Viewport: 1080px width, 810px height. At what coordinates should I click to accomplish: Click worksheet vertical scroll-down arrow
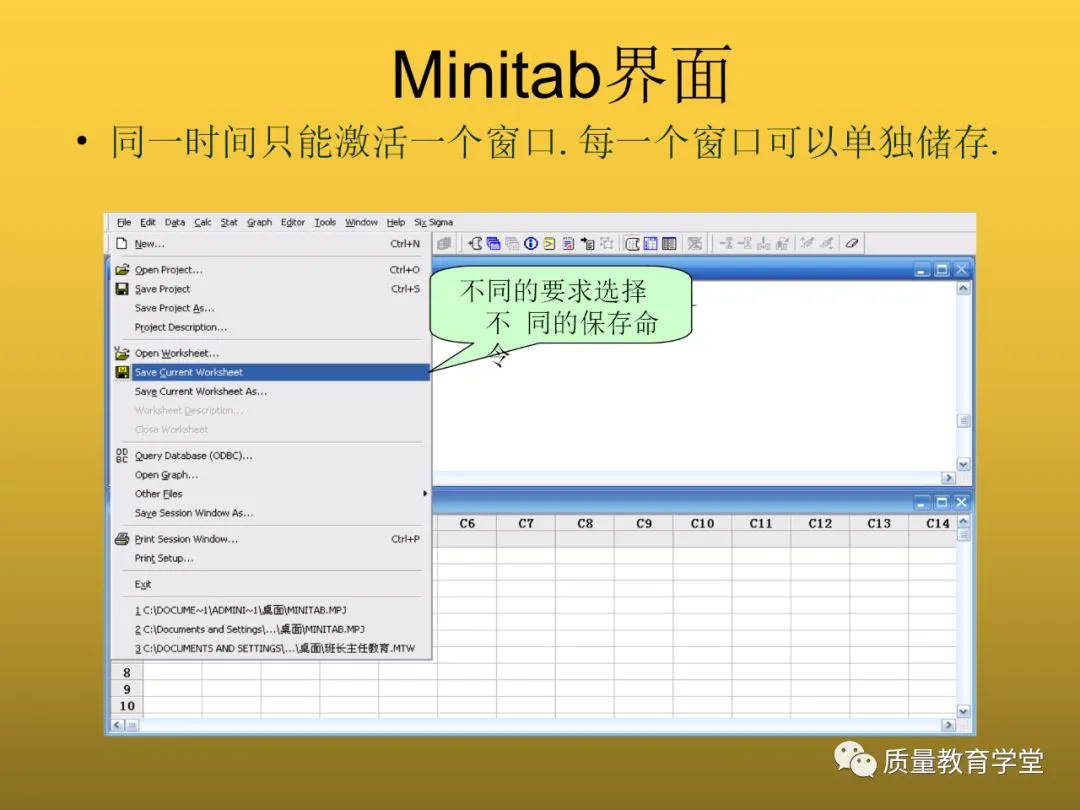tap(964, 712)
